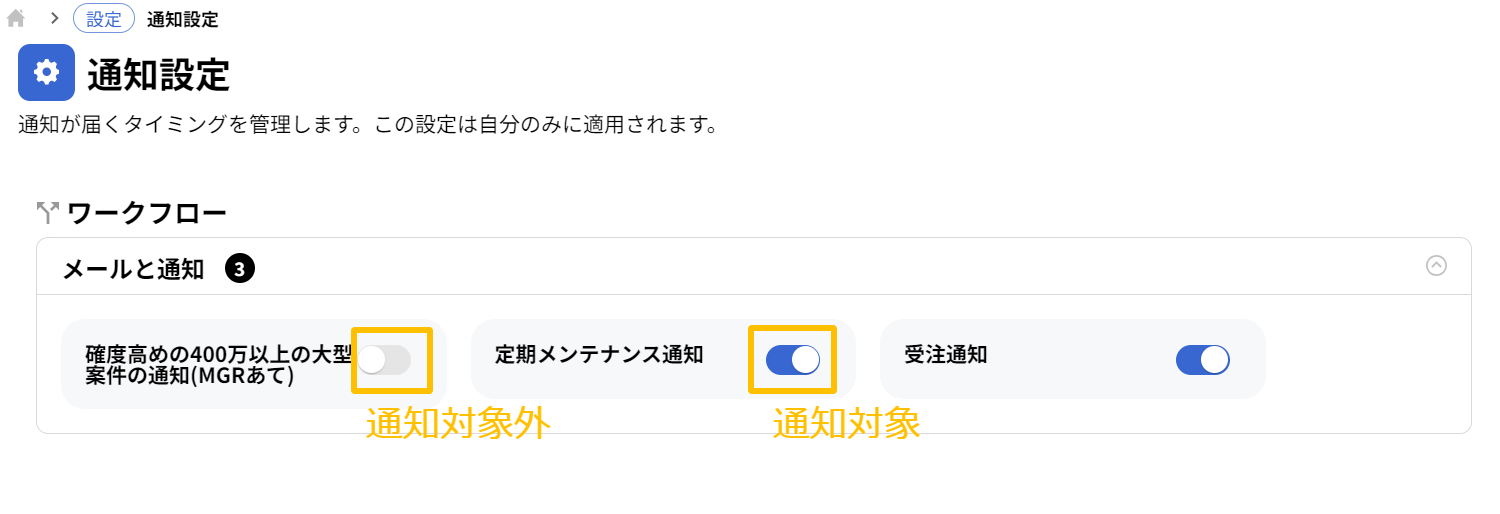
Task: Collapse the メールと通知 panel with chevron
Action: (x=1436, y=265)
